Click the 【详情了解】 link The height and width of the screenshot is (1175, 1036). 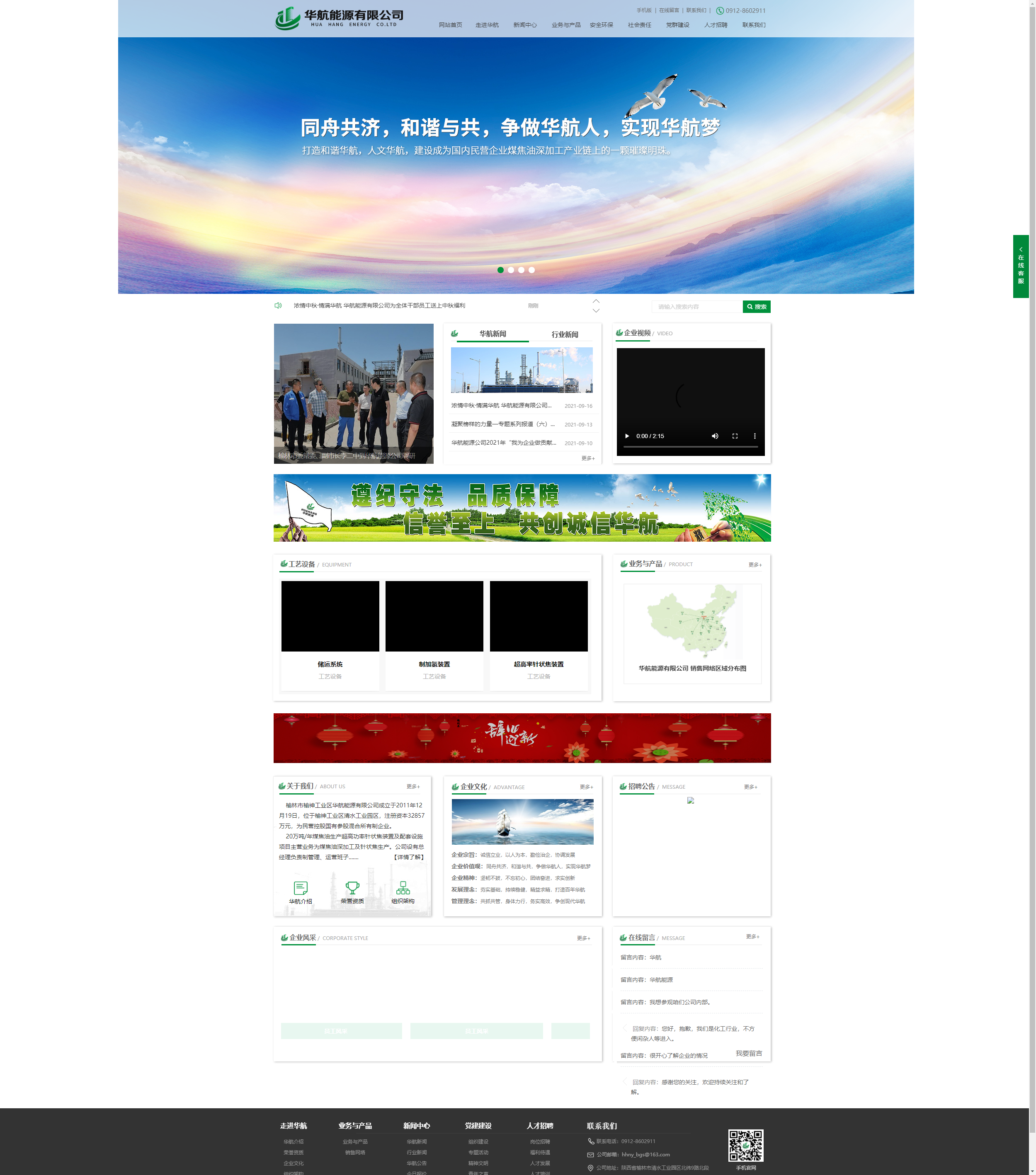click(409, 857)
